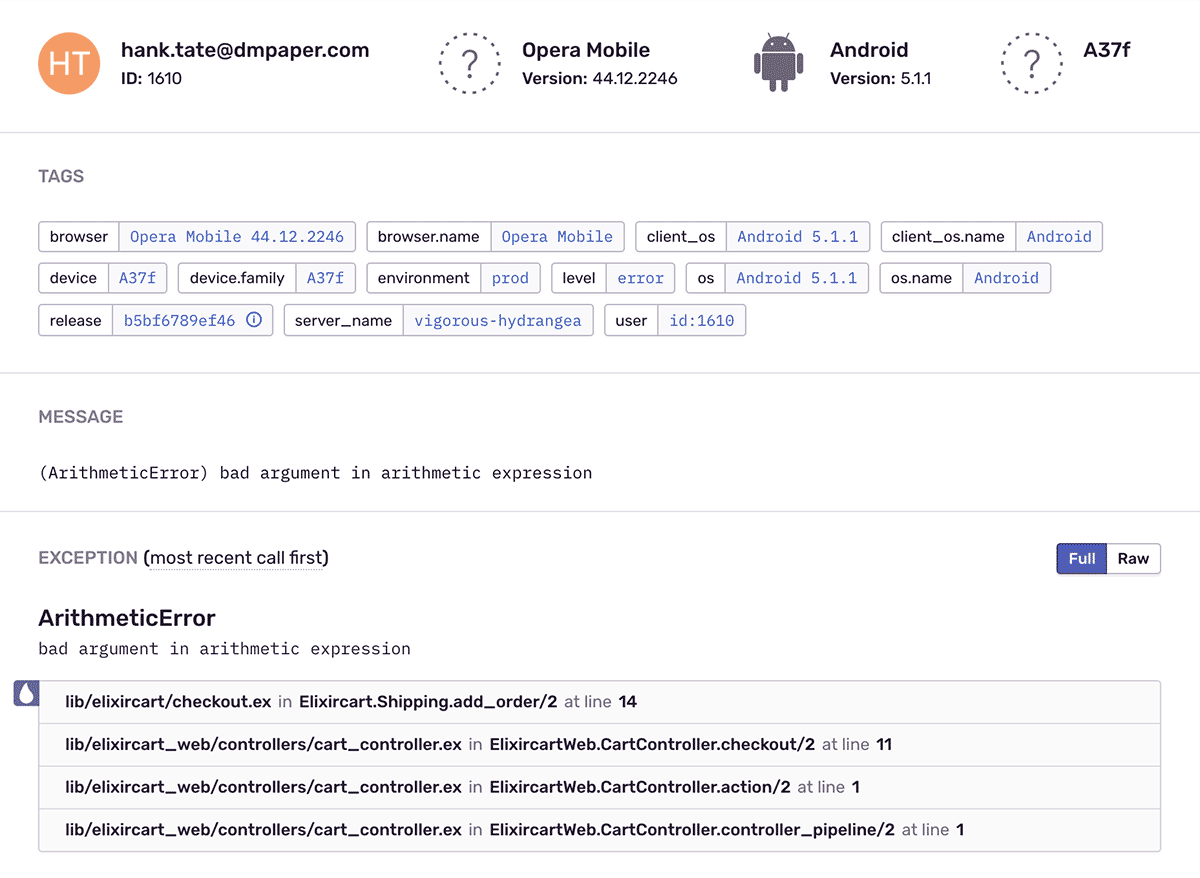The width and height of the screenshot is (1200, 878).
Task: Click the release tag value b5bf6789ef46
Action: tap(179, 321)
